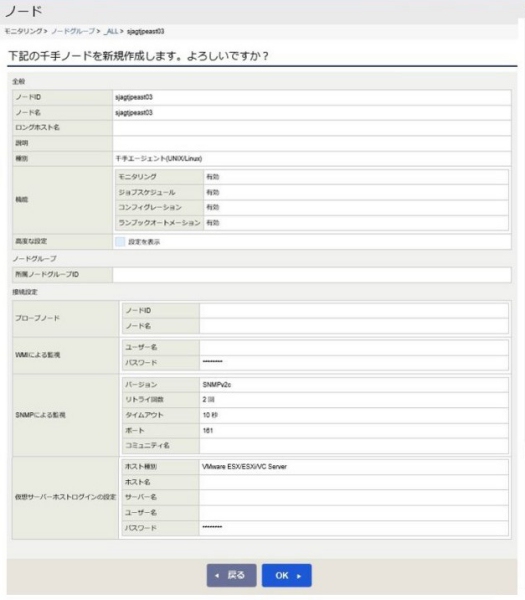Click the empty 所属ノードグループID value cell
The image size is (525, 600).
312,275
